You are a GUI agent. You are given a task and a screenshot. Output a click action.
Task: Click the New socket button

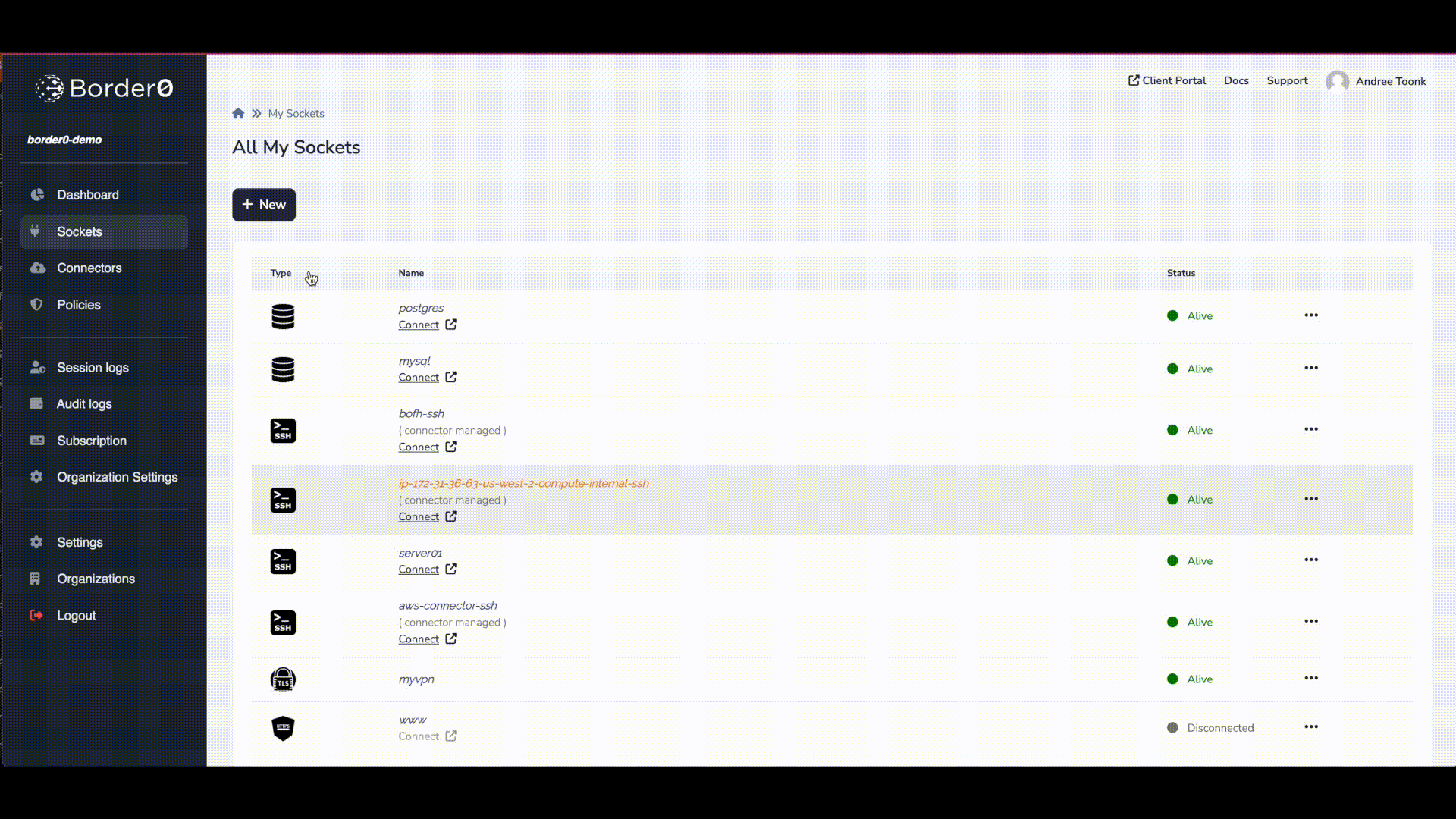coord(264,204)
